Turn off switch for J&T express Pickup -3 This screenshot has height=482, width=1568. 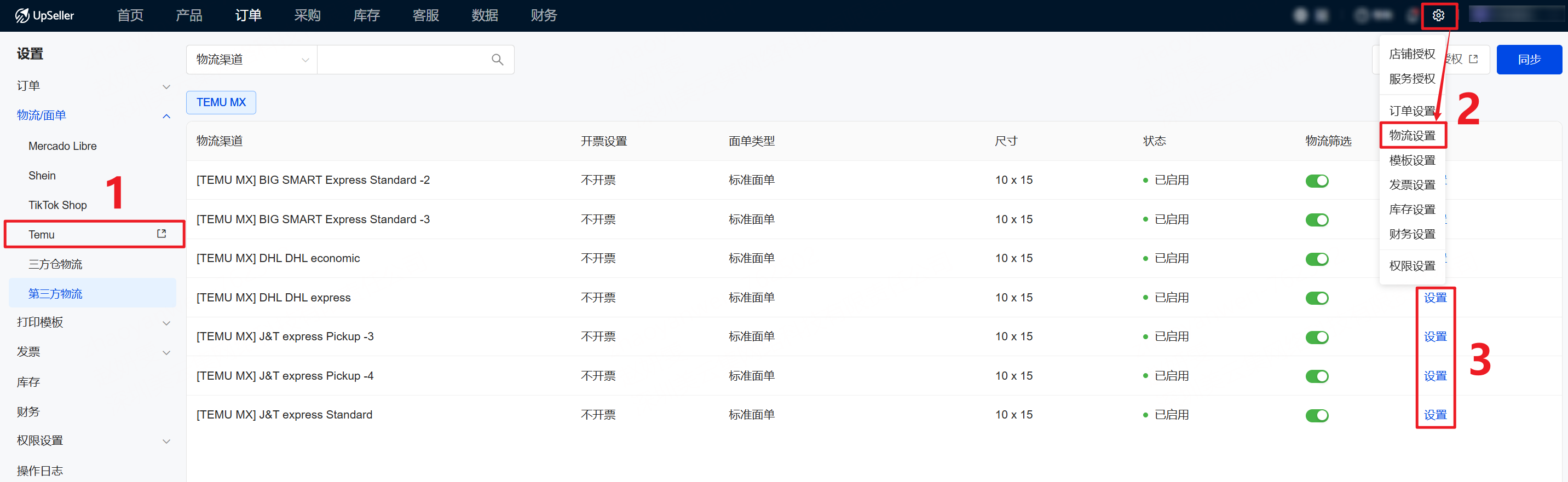pyautogui.click(x=1317, y=338)
